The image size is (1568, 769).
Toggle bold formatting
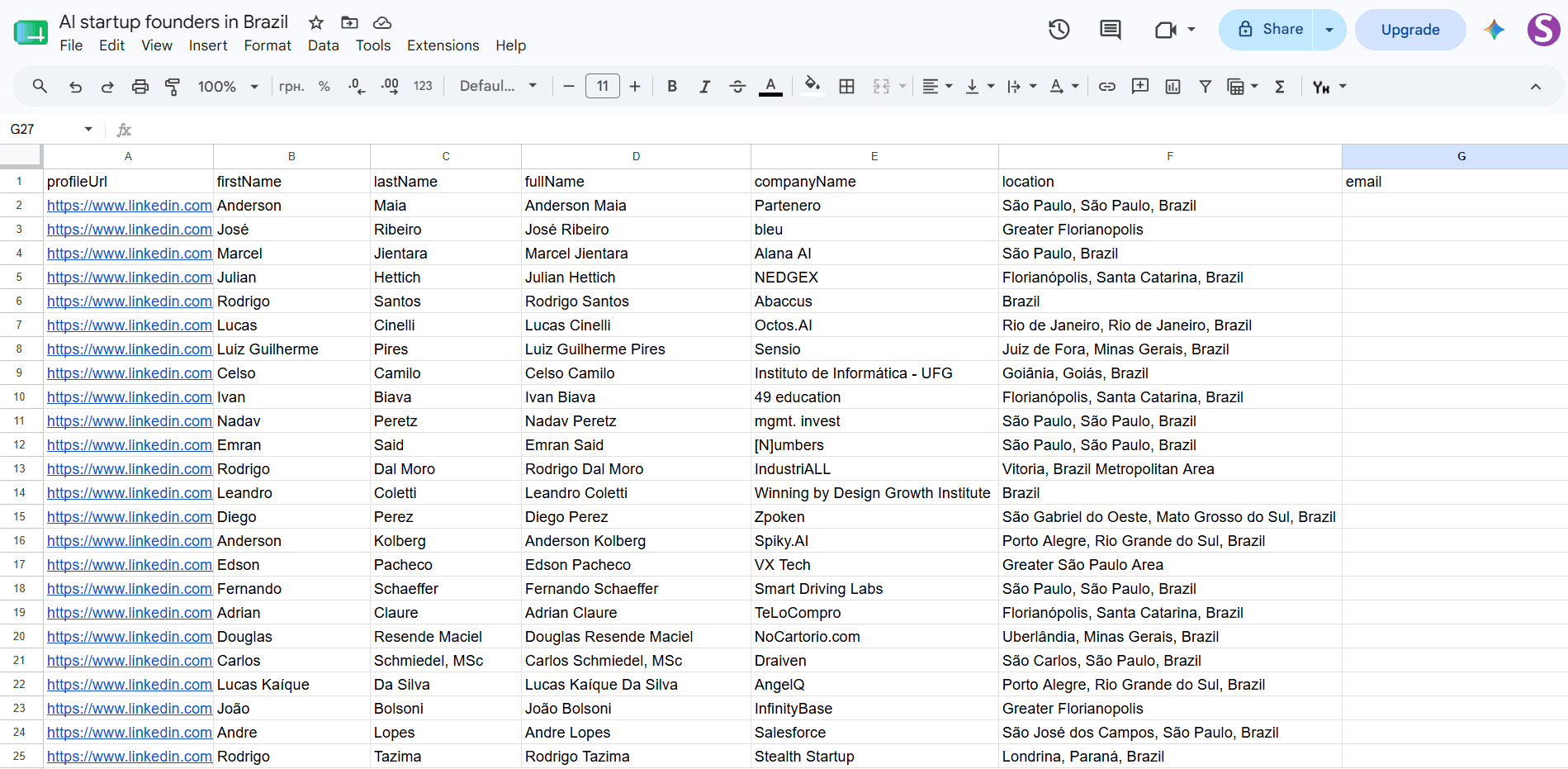[672, 87]
